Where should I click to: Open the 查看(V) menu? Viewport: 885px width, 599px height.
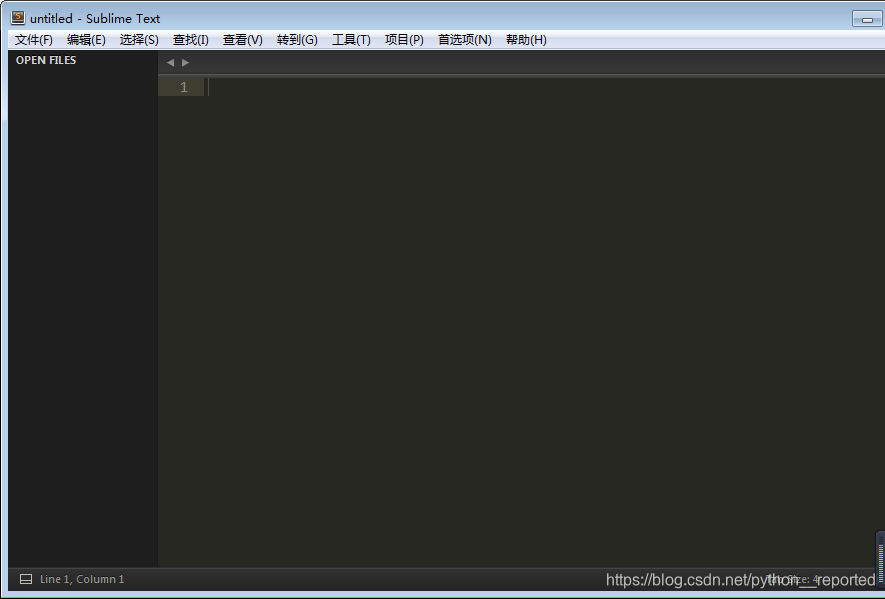tap(243, 40)
